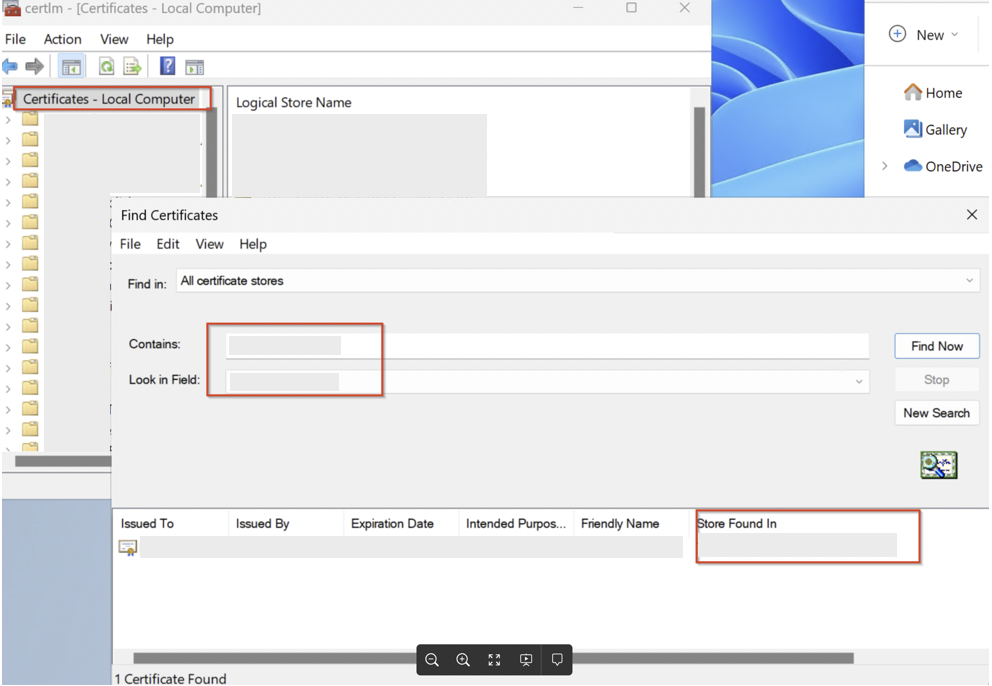Open Help using the blue question mark icon

(166, 66)
